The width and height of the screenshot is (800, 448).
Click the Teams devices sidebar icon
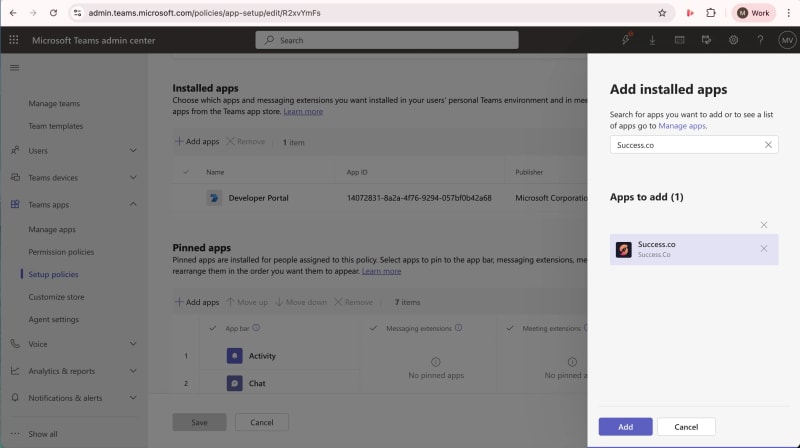click(x=15, y=177)
